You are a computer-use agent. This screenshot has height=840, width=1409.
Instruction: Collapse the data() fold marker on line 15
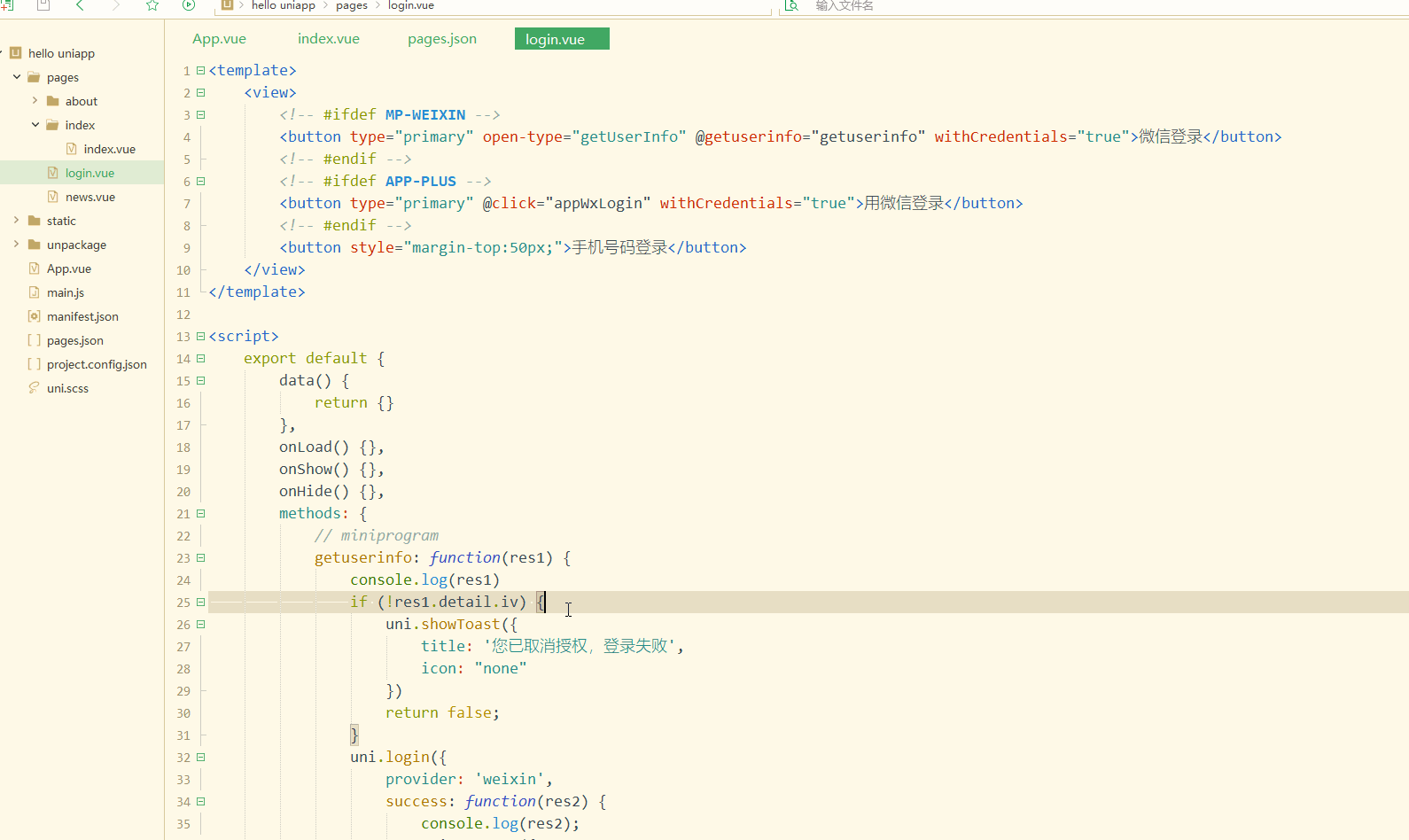click(x=200, y=380)
